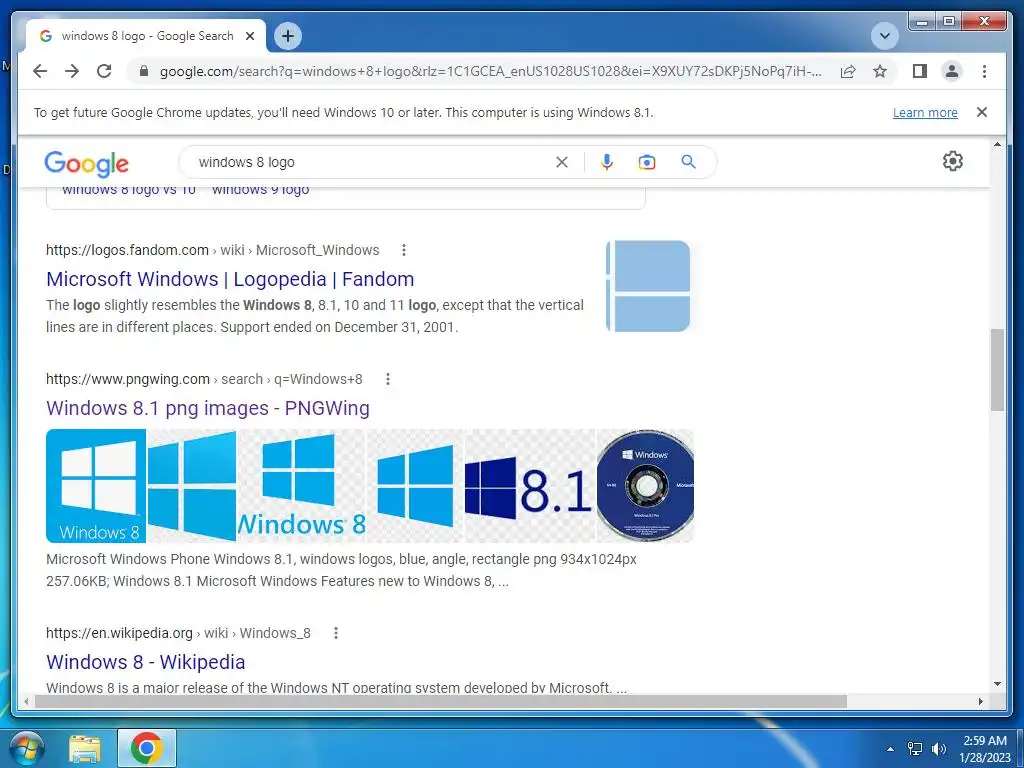This screenshot has height=768, width=1024.
Task: Toggle the Chrome side panel
Action: pyautogui.click(x=920, y=71)
